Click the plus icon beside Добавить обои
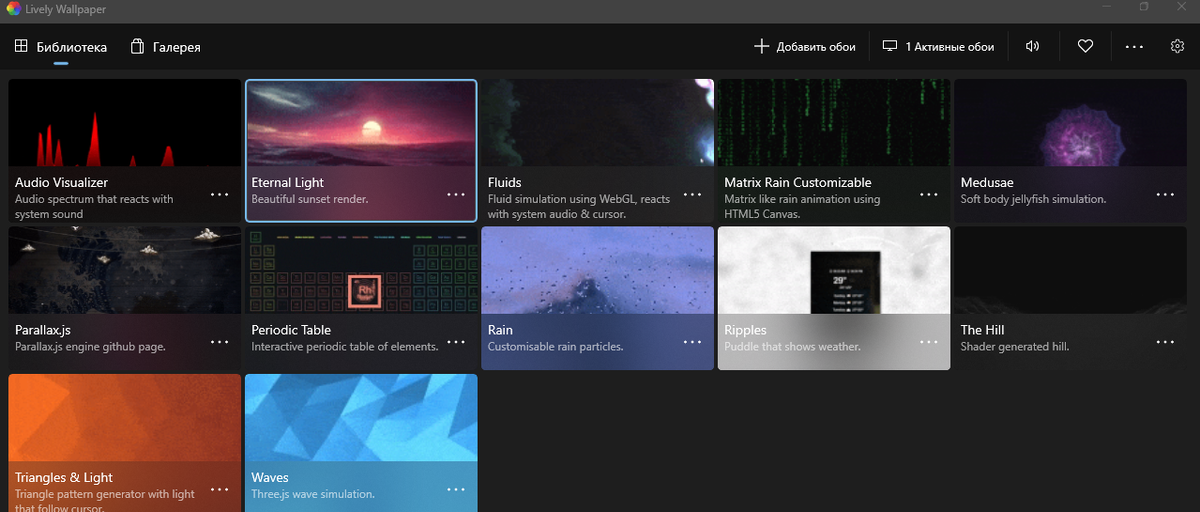Image resolution: width=1200 pixels, height=512 pixels. tap(761, 47)
